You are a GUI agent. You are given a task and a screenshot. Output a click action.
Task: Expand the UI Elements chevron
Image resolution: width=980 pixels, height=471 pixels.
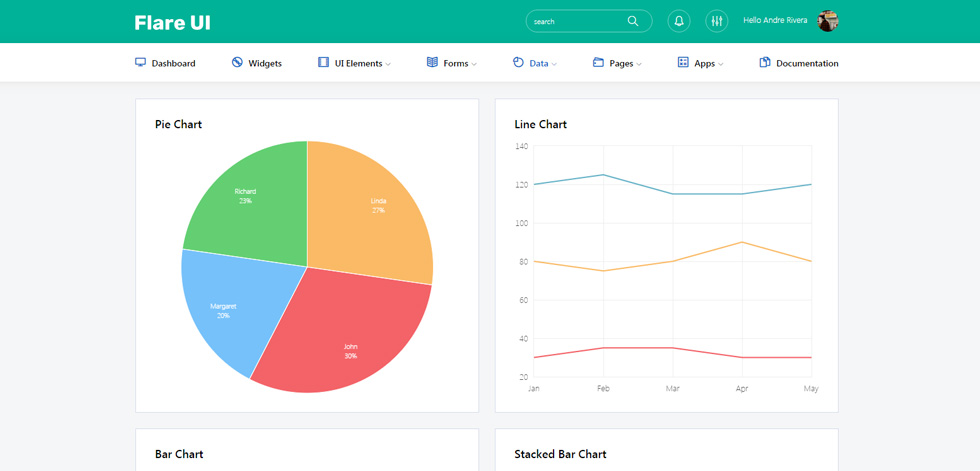388,64
